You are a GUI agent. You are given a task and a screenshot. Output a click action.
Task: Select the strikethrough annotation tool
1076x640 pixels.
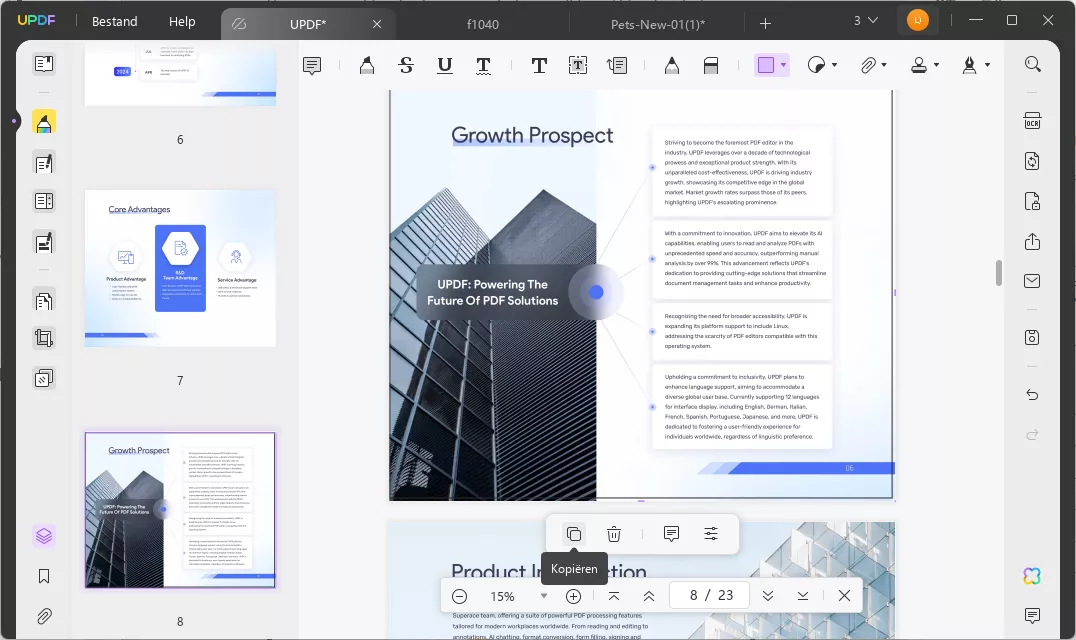point(405,66)
